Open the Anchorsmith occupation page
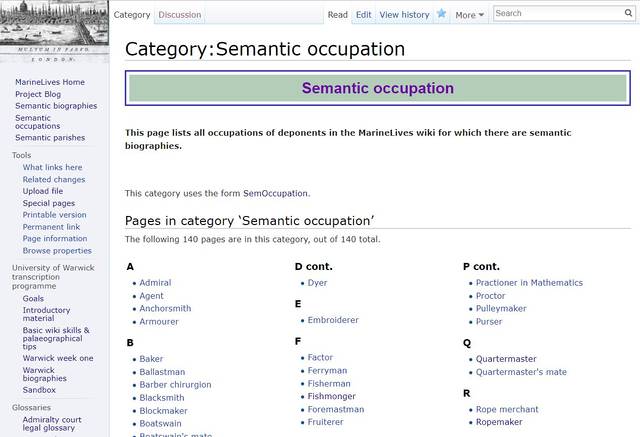Screen dimensions: 640x437 [165, 309]
